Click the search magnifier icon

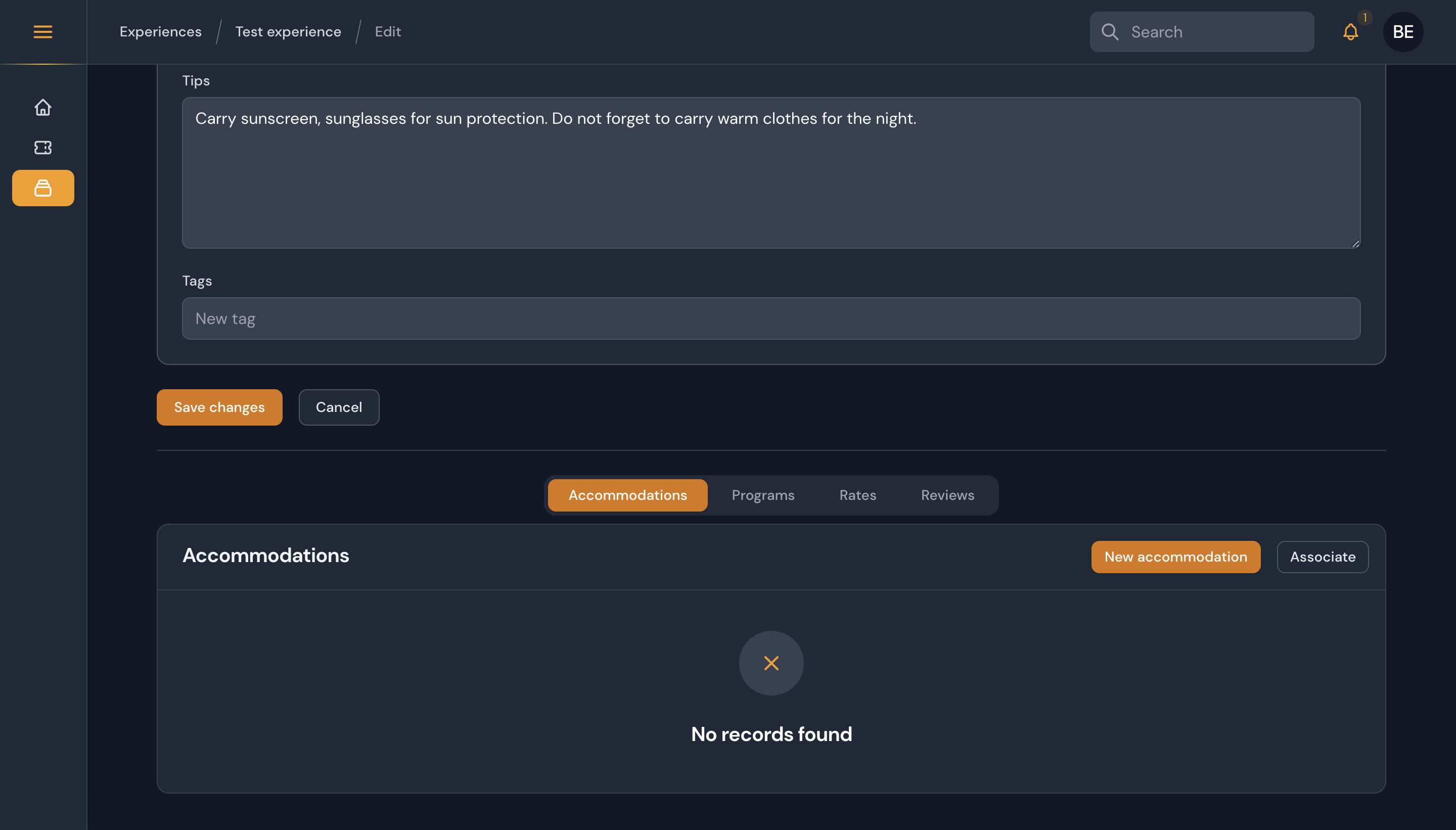tap(1109, 32)
